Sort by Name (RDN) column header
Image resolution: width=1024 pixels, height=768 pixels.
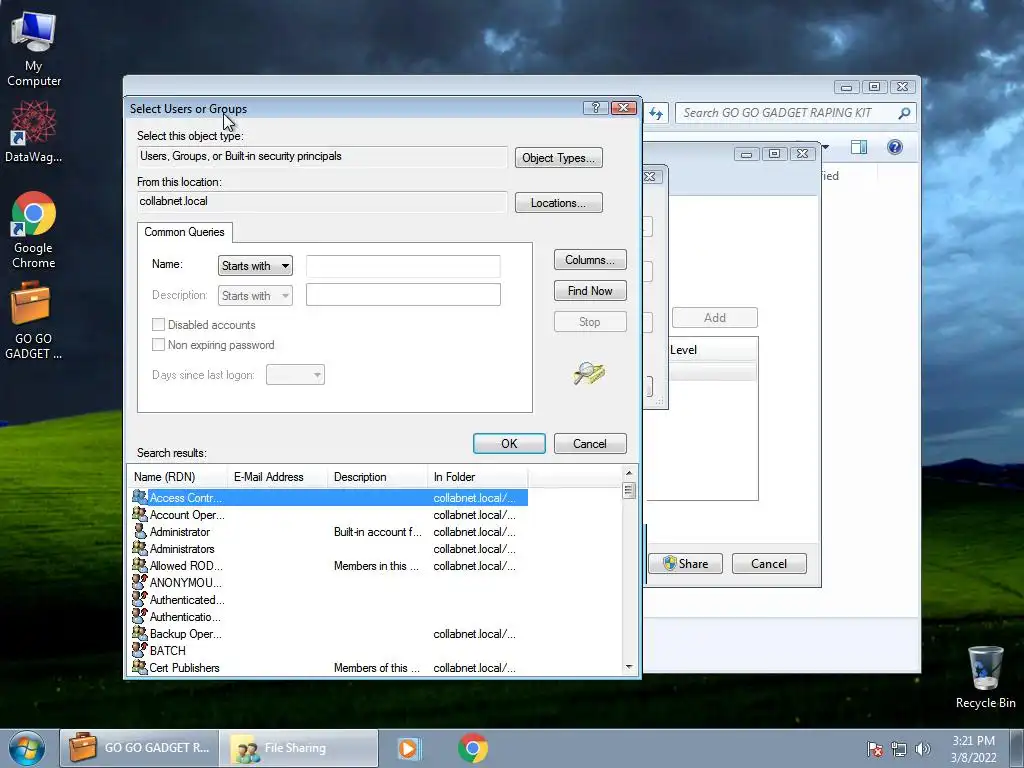click(178, 477)
